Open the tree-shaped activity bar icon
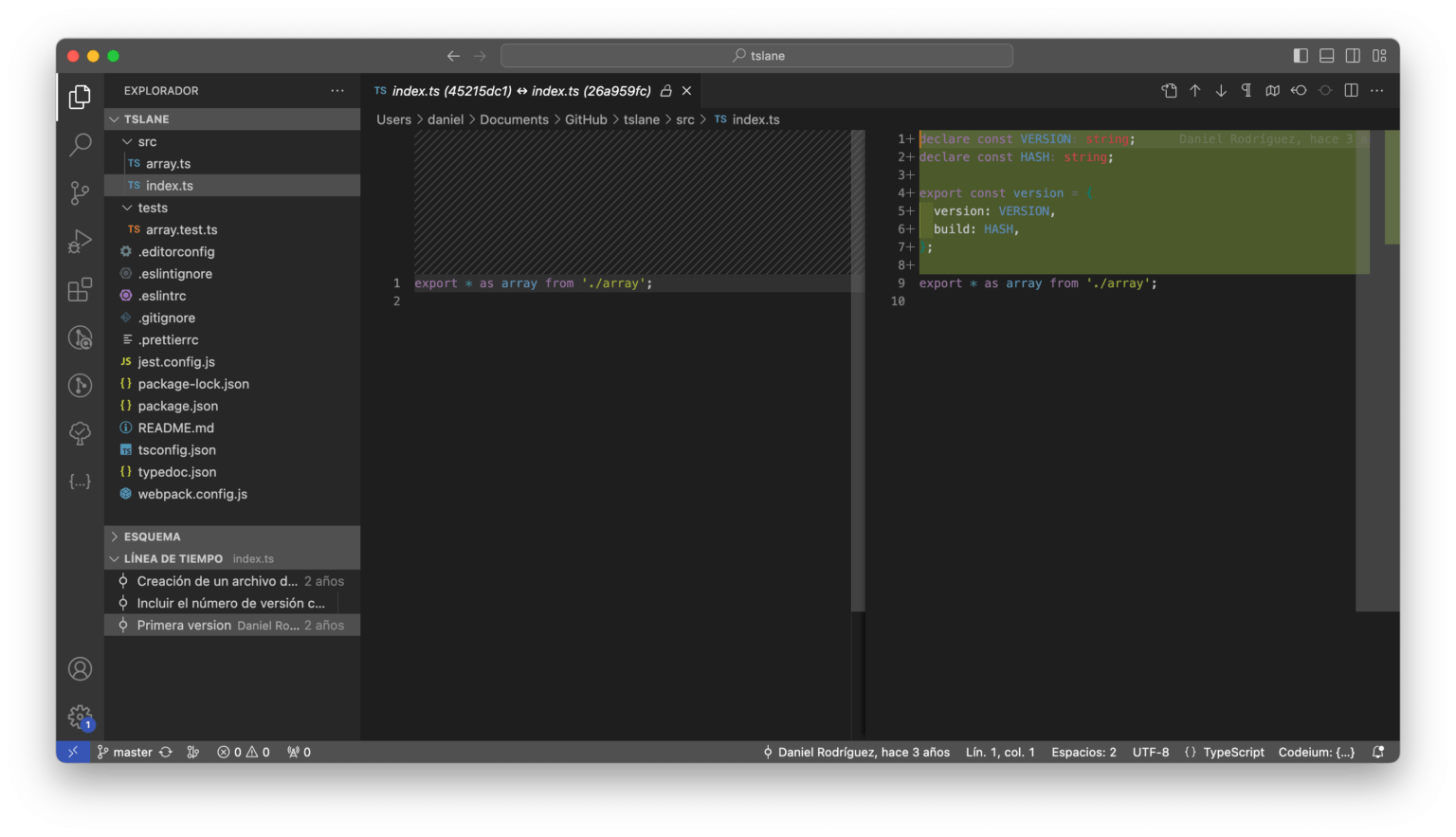The width and height of the screenshot is (1456, 837). coord(80,433)
